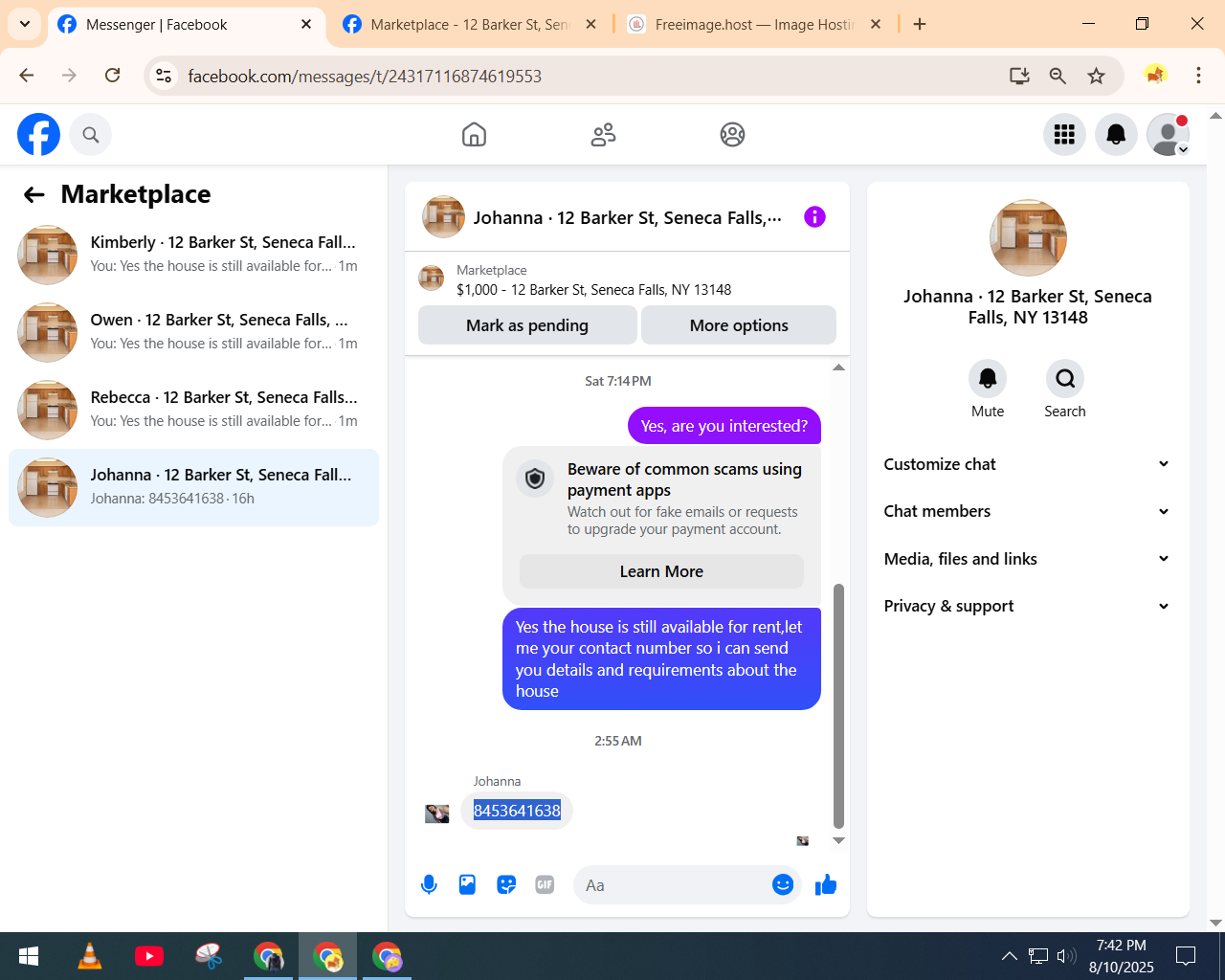The width and height of the screenshot is (1225, 980).
Task: Open the Owen conversation
Action: pyautogui.click(x=194, y=333)
